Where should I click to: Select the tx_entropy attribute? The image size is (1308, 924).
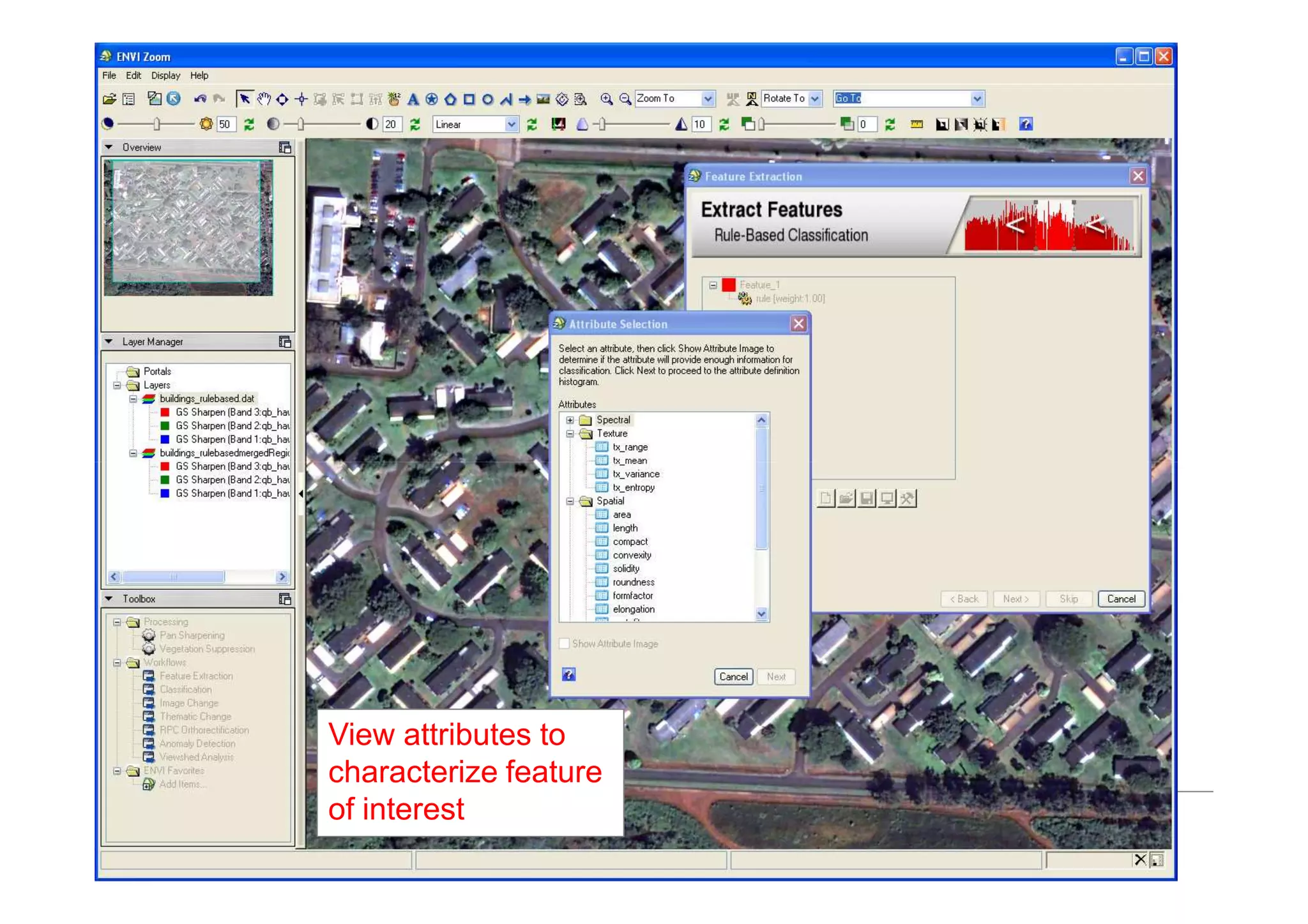coord(633,488)
